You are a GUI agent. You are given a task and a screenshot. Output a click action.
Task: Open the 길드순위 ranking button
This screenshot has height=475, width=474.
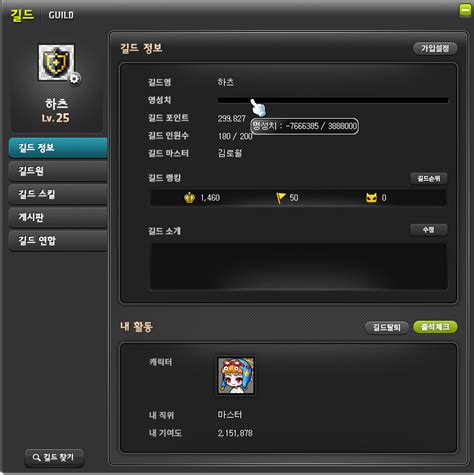[x=429, y=179]
